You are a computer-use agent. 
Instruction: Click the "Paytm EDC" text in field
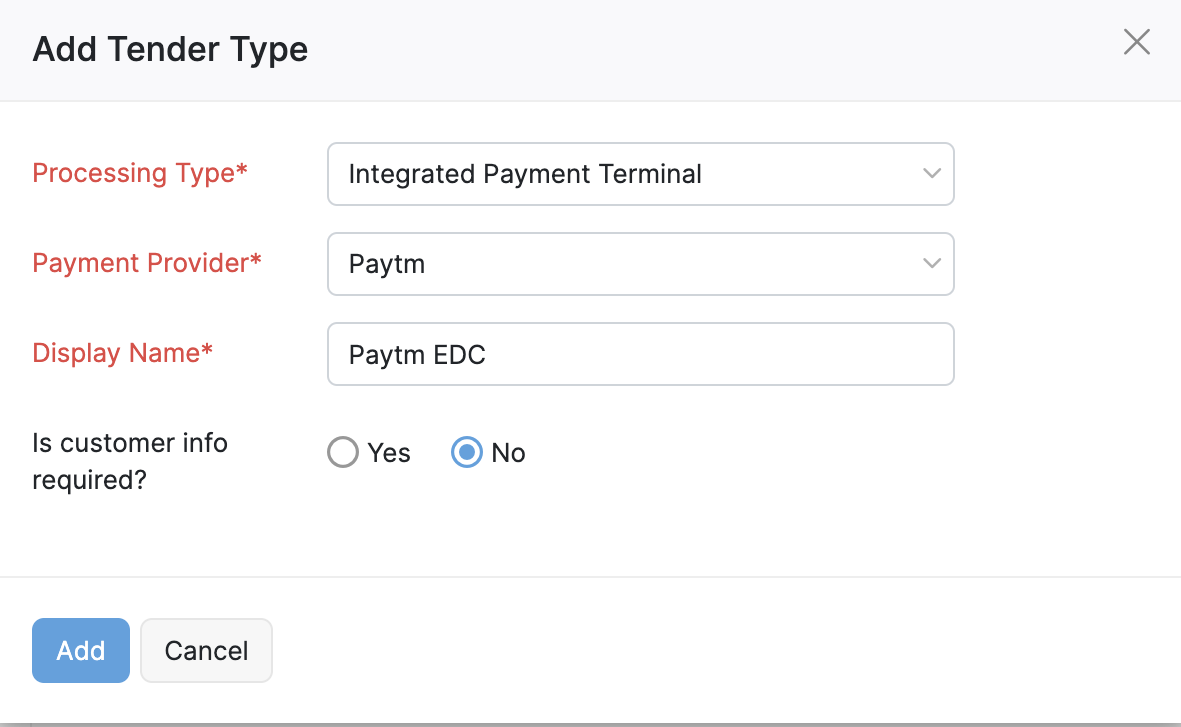click(x=417, y=354)
